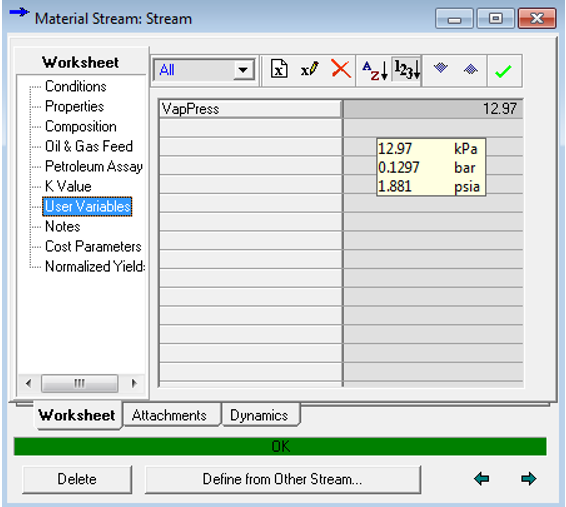This screenshot has height=507, width=566.
Task: Open the K Value page
Action: [x=68, y=186]
